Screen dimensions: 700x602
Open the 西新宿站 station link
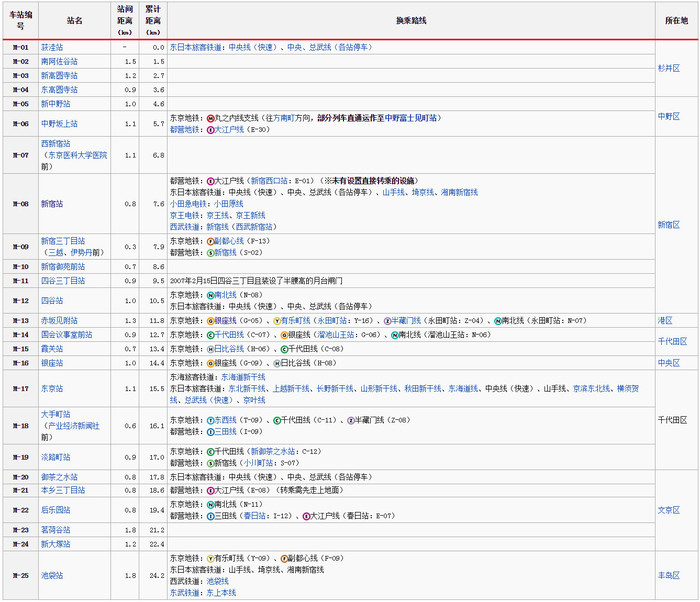55,144
